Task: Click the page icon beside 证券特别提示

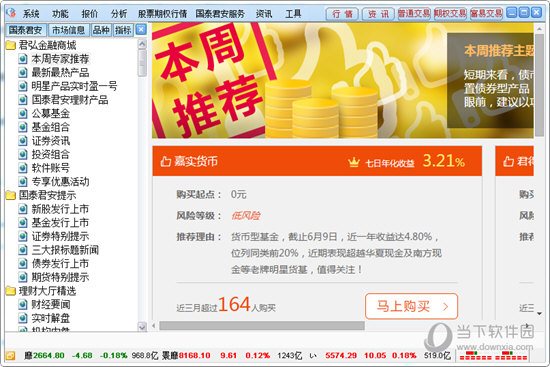Action: [23, 236]
